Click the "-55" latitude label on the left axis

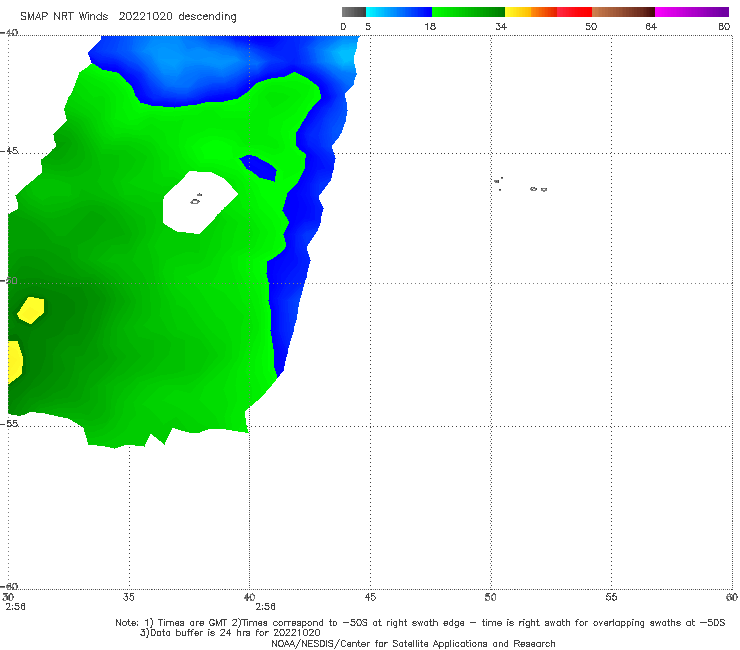click(9, 423)
